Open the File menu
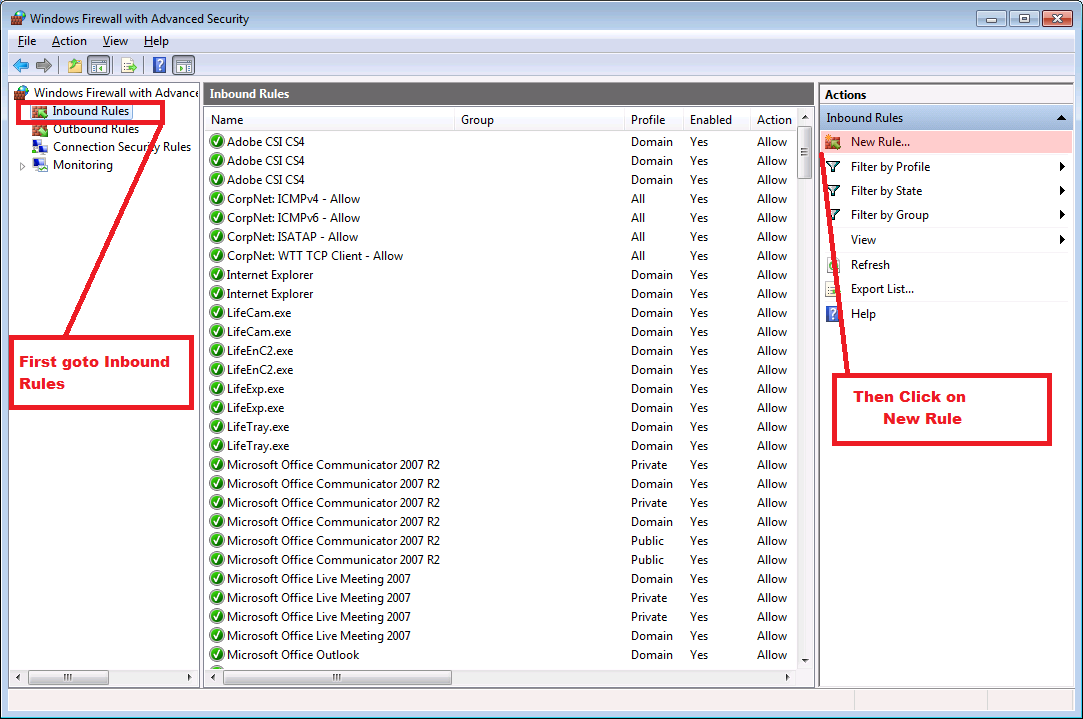Screen dimensions: 1083x719 click(x=27, y=41)
